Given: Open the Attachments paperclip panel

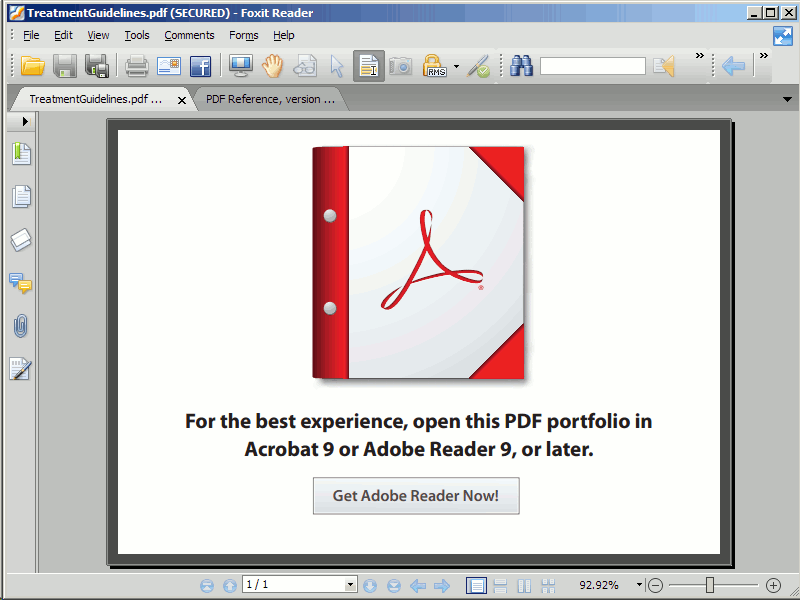Looking at the screenshot, I should coord(20,326).
